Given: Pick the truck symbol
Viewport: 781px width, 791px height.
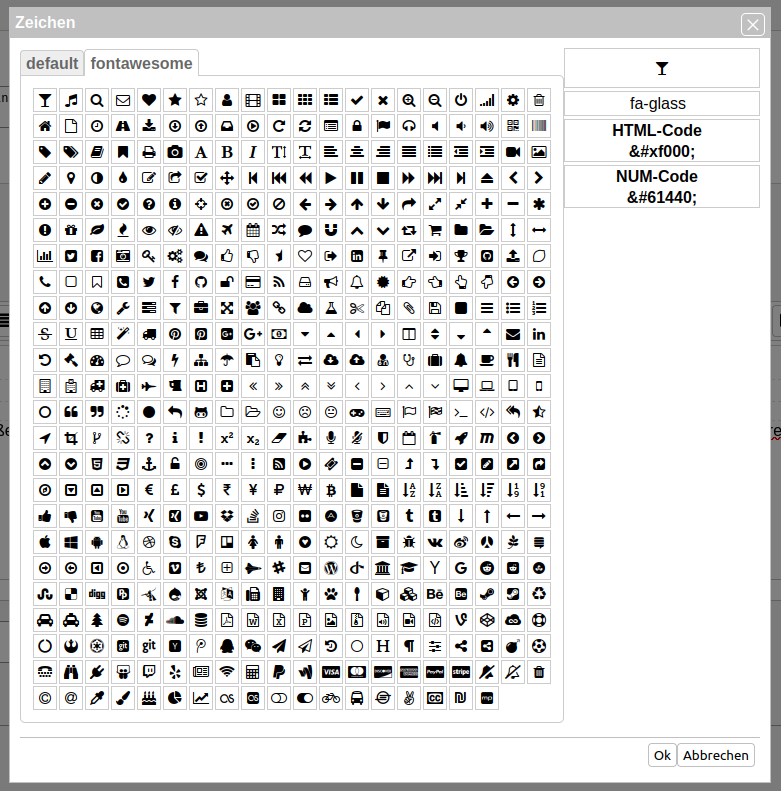Looking at the screenshot, I should (x=149, y=334).
